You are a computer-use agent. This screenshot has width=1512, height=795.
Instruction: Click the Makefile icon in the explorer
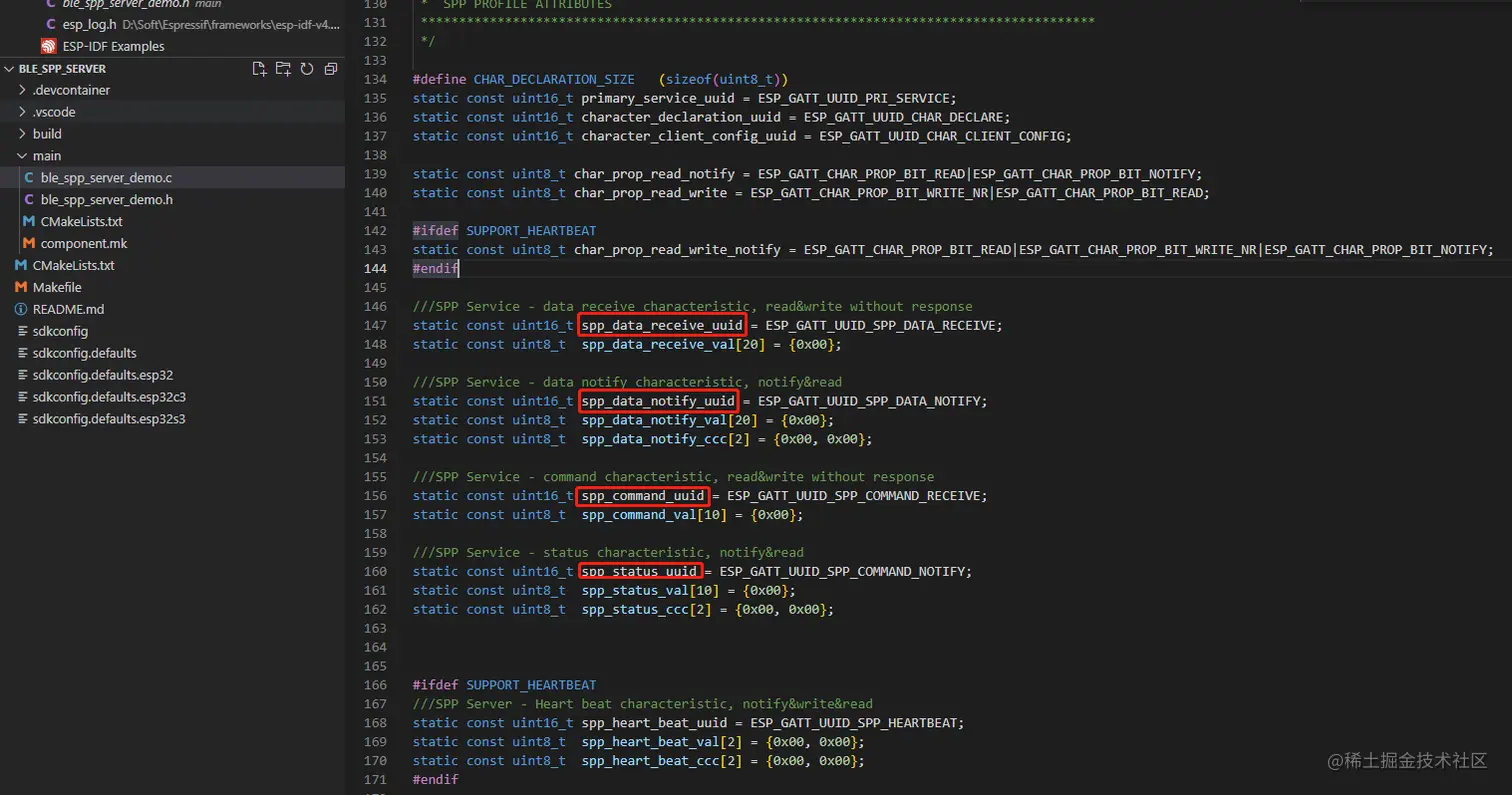coord(21,287)
